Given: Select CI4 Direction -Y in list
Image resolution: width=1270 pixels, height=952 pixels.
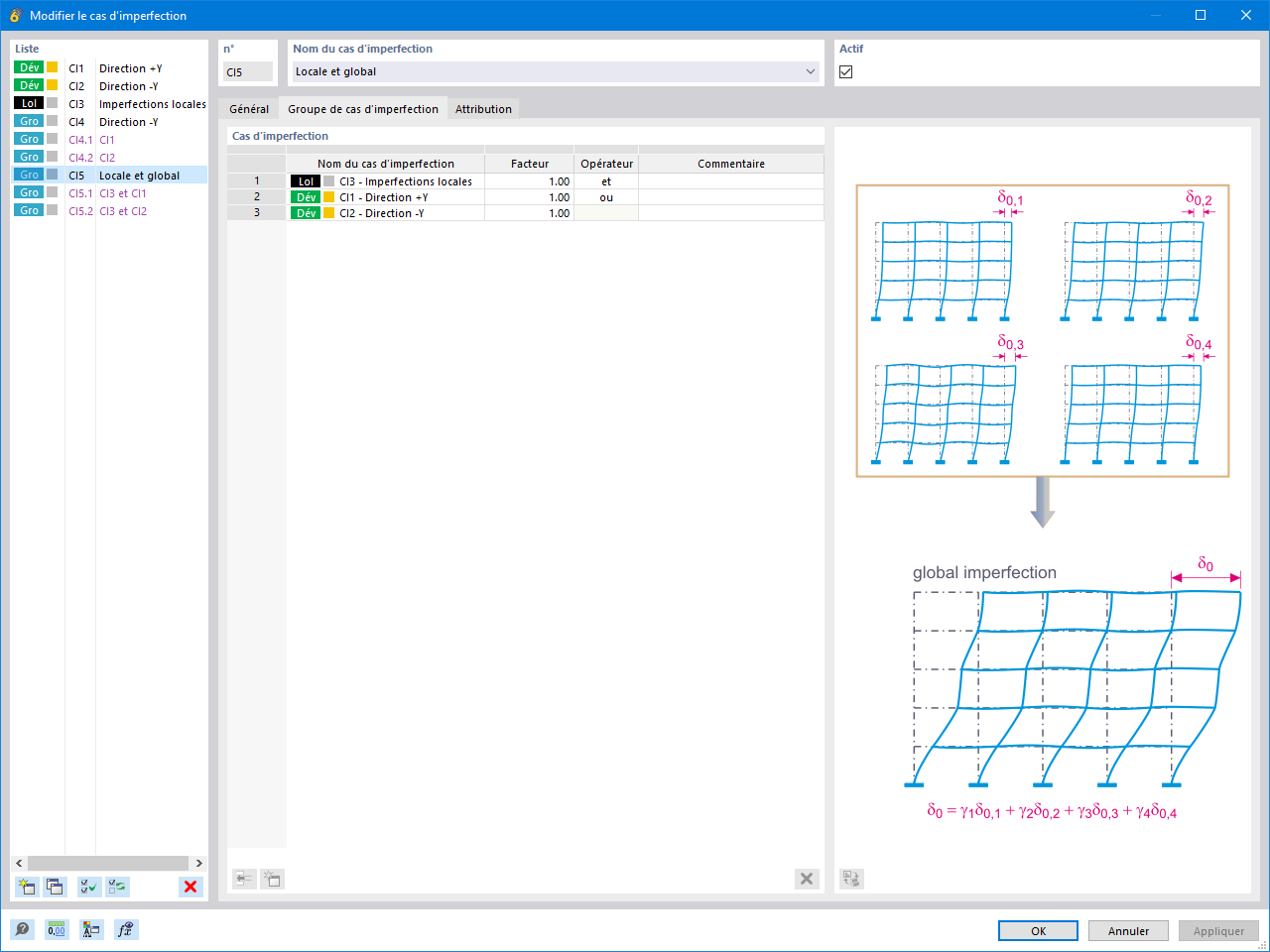Looking at the screenshot, I should [109, 122].
